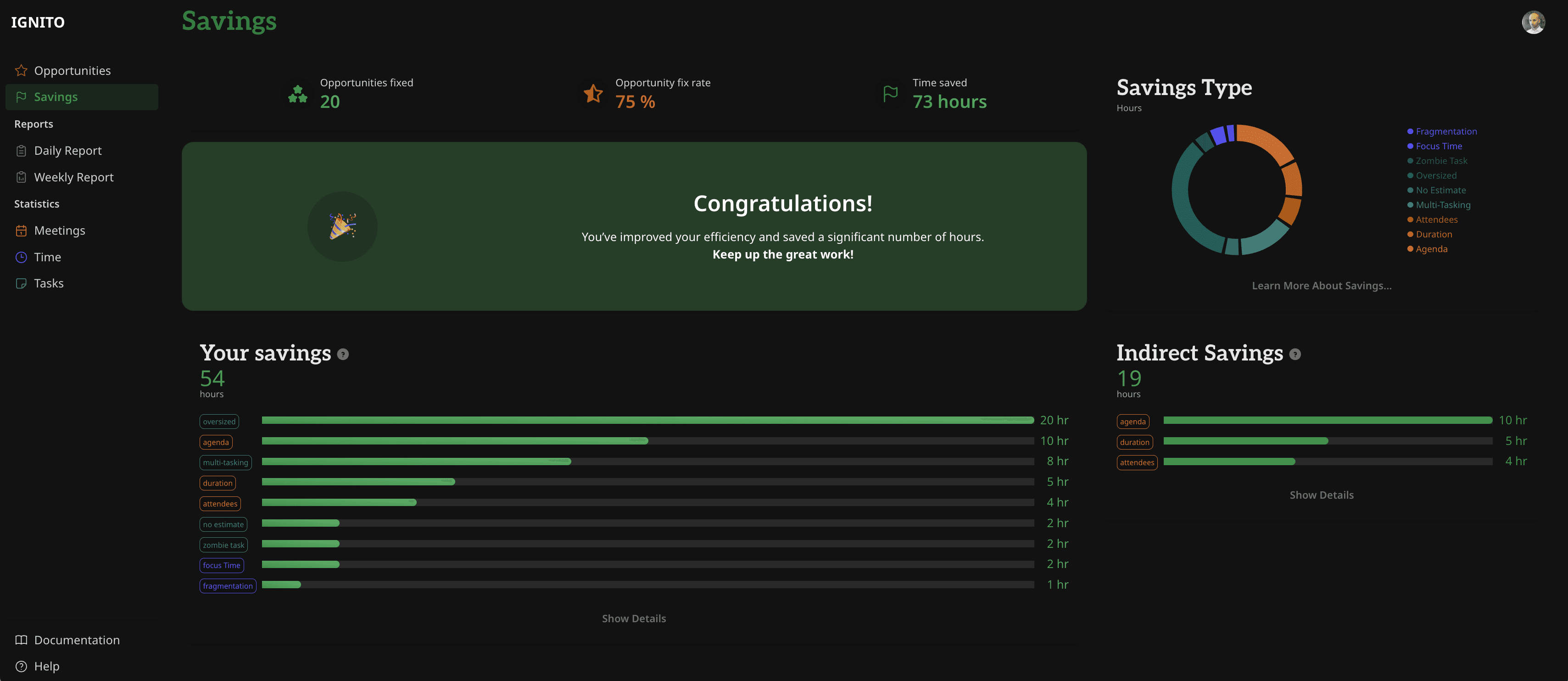Viewport: 1568px width, 681px height.
Task: Toggle Oversized in the Savings Type legend
Action: [1435, 175]
